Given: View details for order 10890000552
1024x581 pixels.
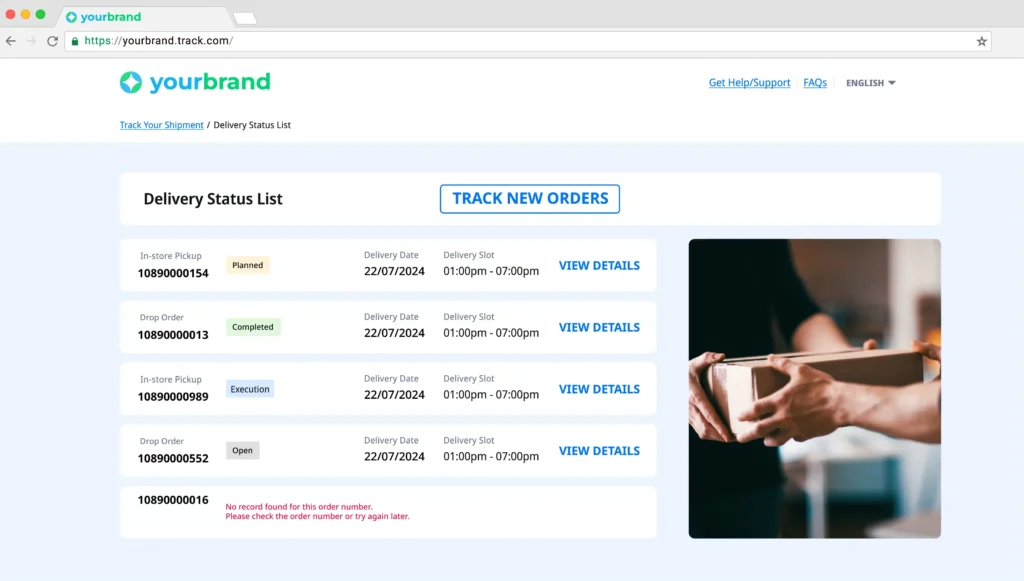Looking at the screenshot, I should coord(599,451).
